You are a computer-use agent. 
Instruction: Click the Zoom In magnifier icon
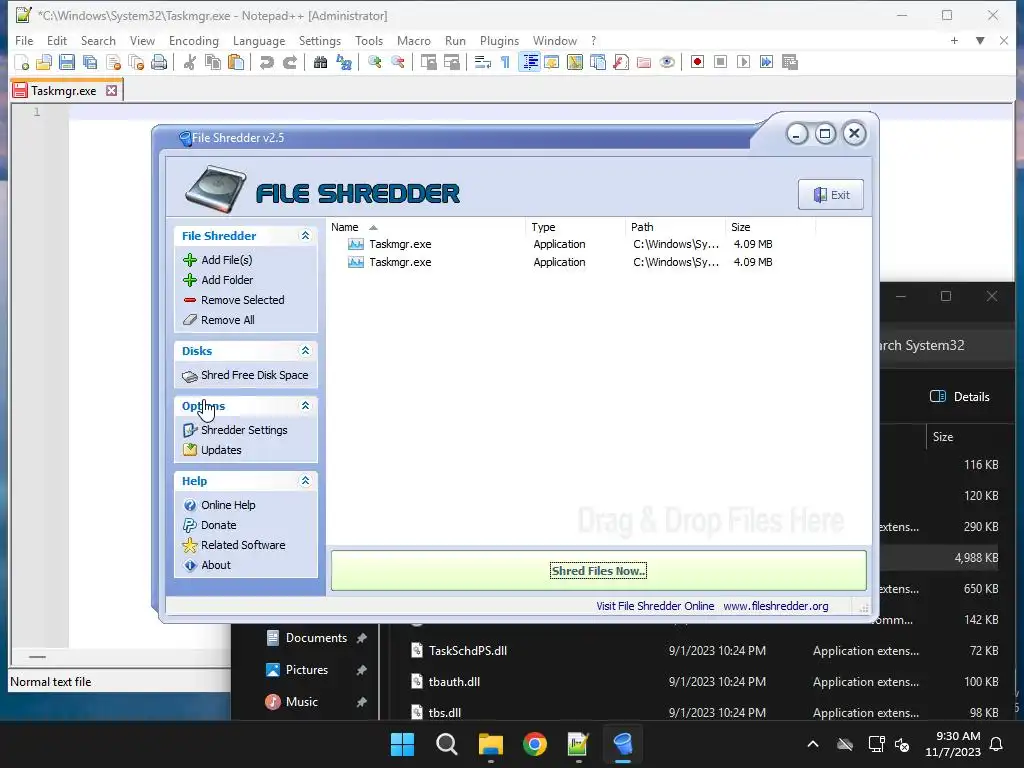(x=375, y=62)
